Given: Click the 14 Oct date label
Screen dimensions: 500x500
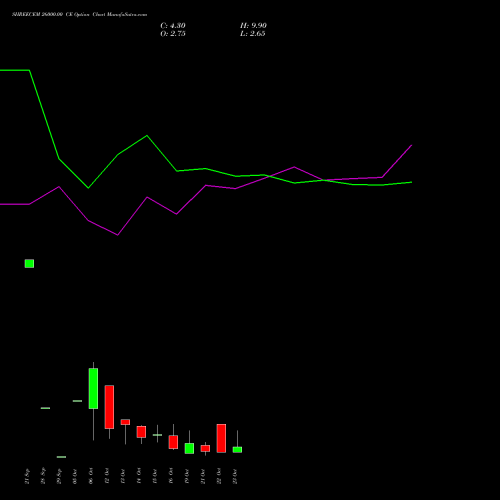Looking at the screenshot, I should click(x=139, y=476).
